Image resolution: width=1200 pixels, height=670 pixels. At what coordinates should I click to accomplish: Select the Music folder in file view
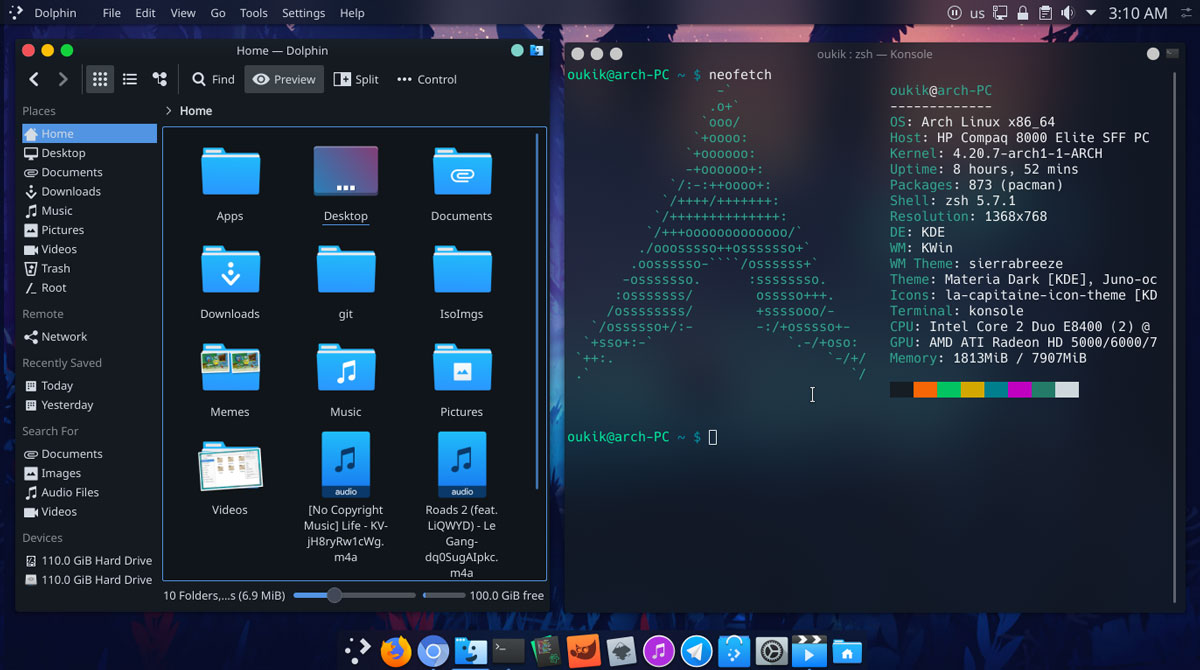pos(346,369)
